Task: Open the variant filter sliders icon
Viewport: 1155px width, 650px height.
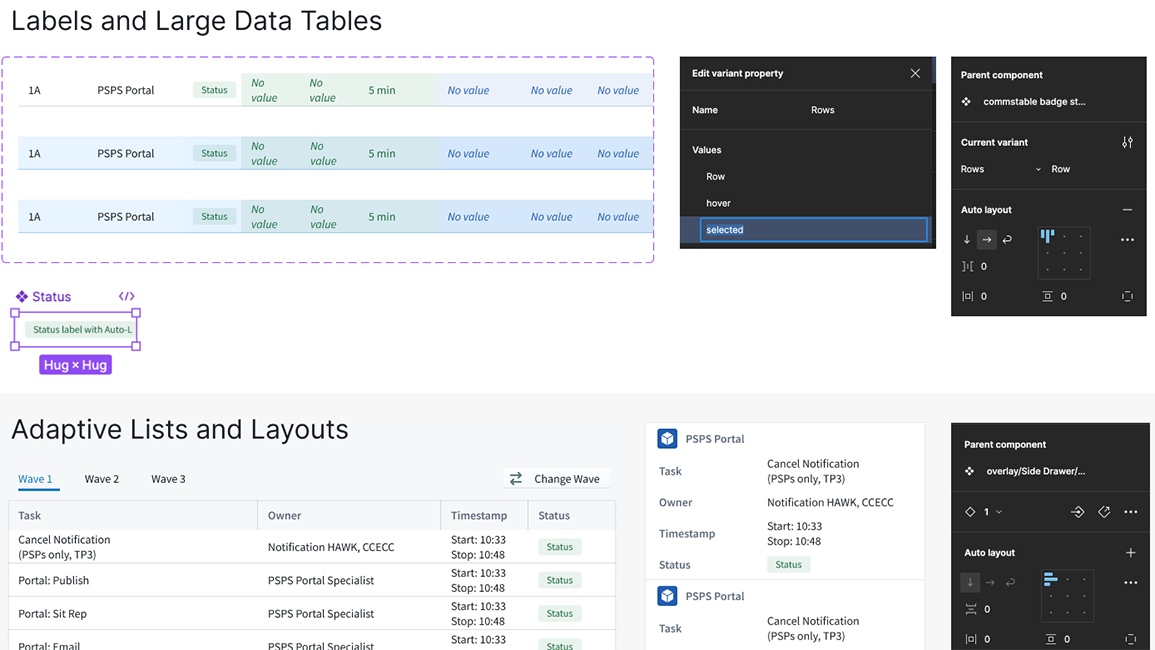Action: click(1127, 142)
